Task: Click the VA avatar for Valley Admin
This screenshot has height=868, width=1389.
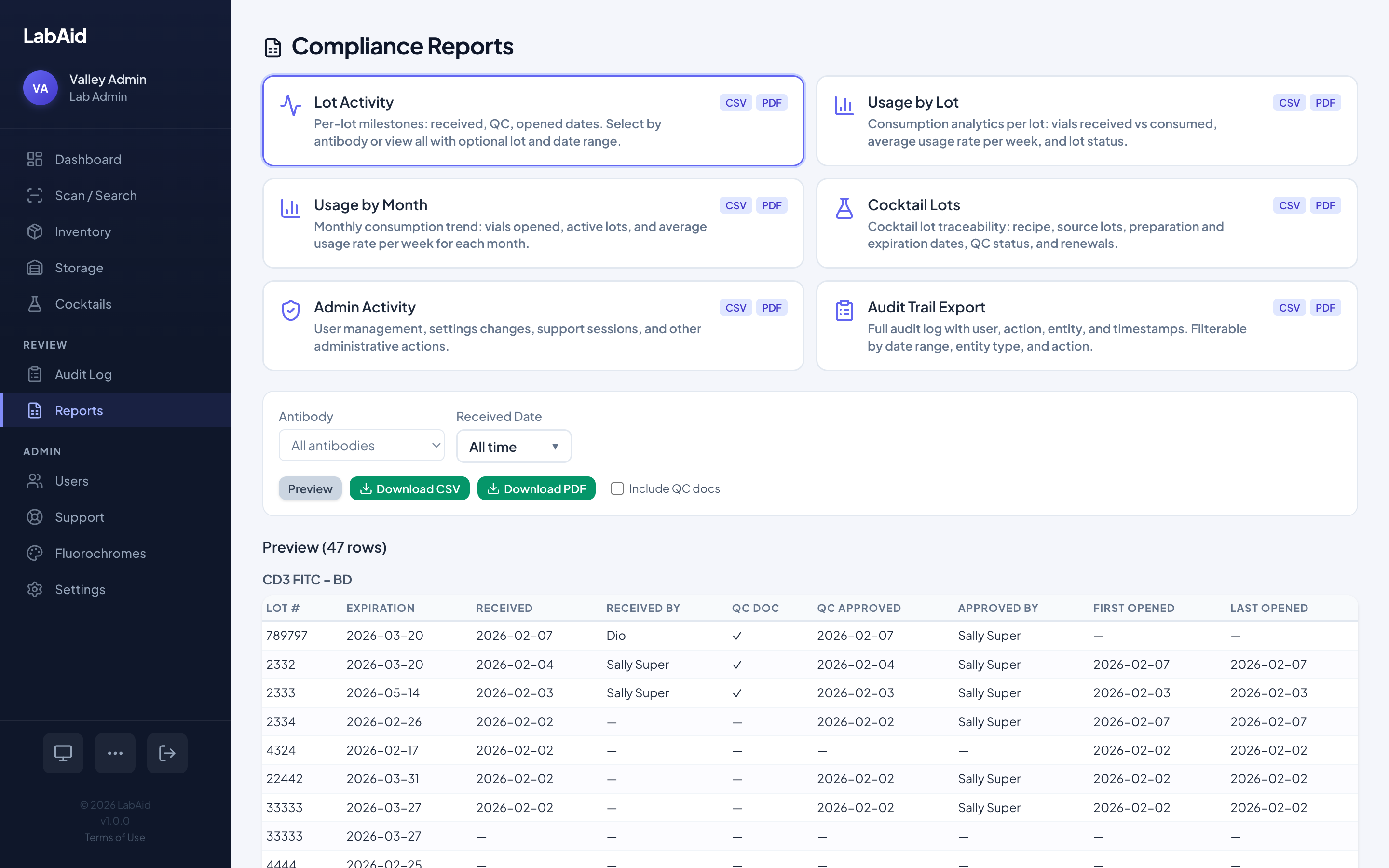Action: click(x=40, y=88)
